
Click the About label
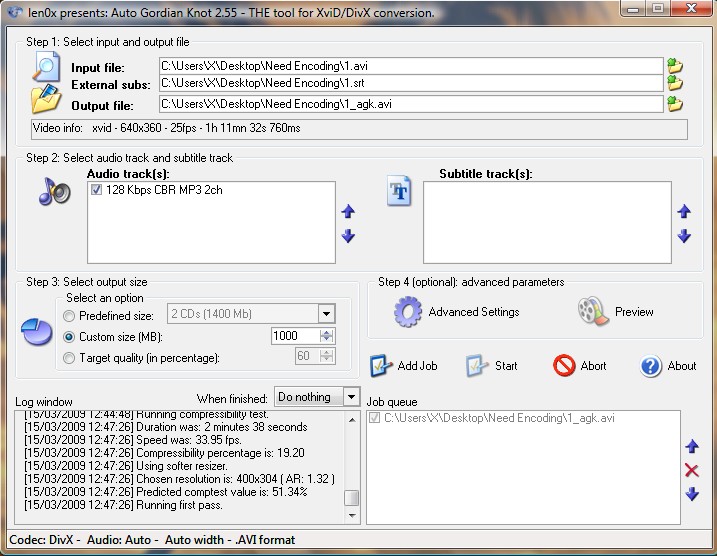[x=681, y=366]
